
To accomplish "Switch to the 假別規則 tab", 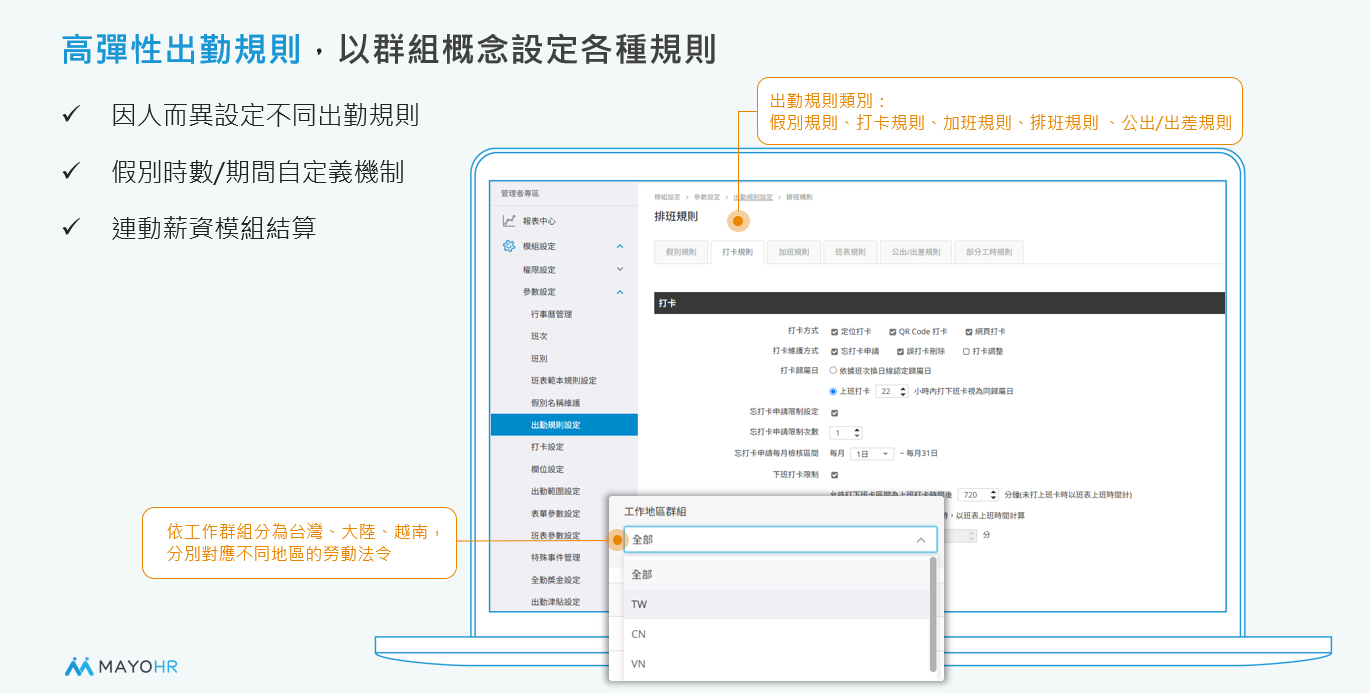I will [x=681, y=252].
